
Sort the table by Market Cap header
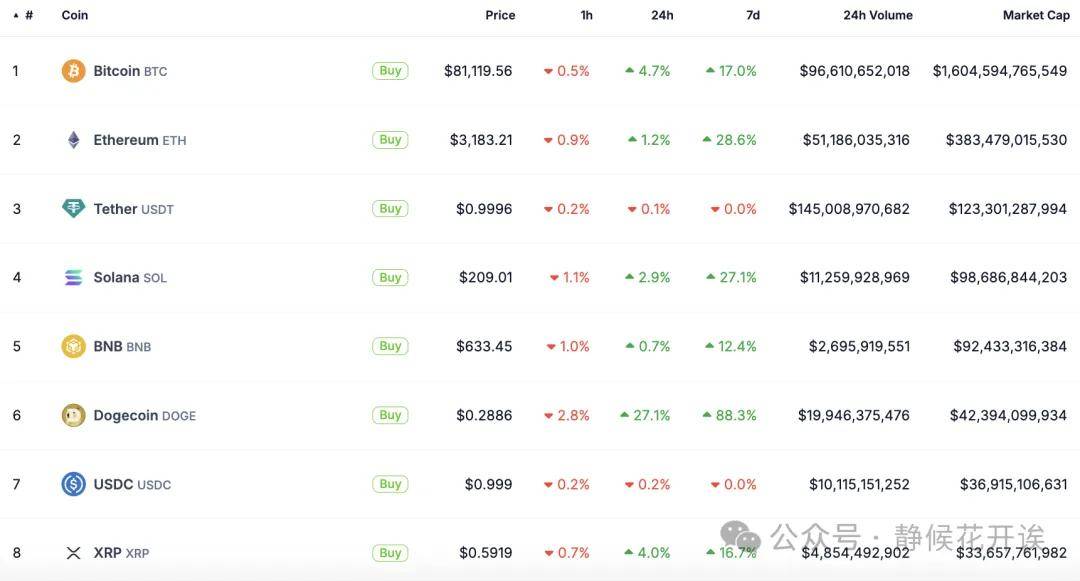click(x=1036, y=15)
